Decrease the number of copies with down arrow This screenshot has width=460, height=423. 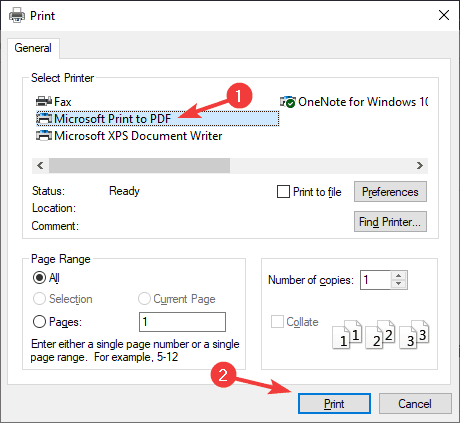(x=399, y=284)
